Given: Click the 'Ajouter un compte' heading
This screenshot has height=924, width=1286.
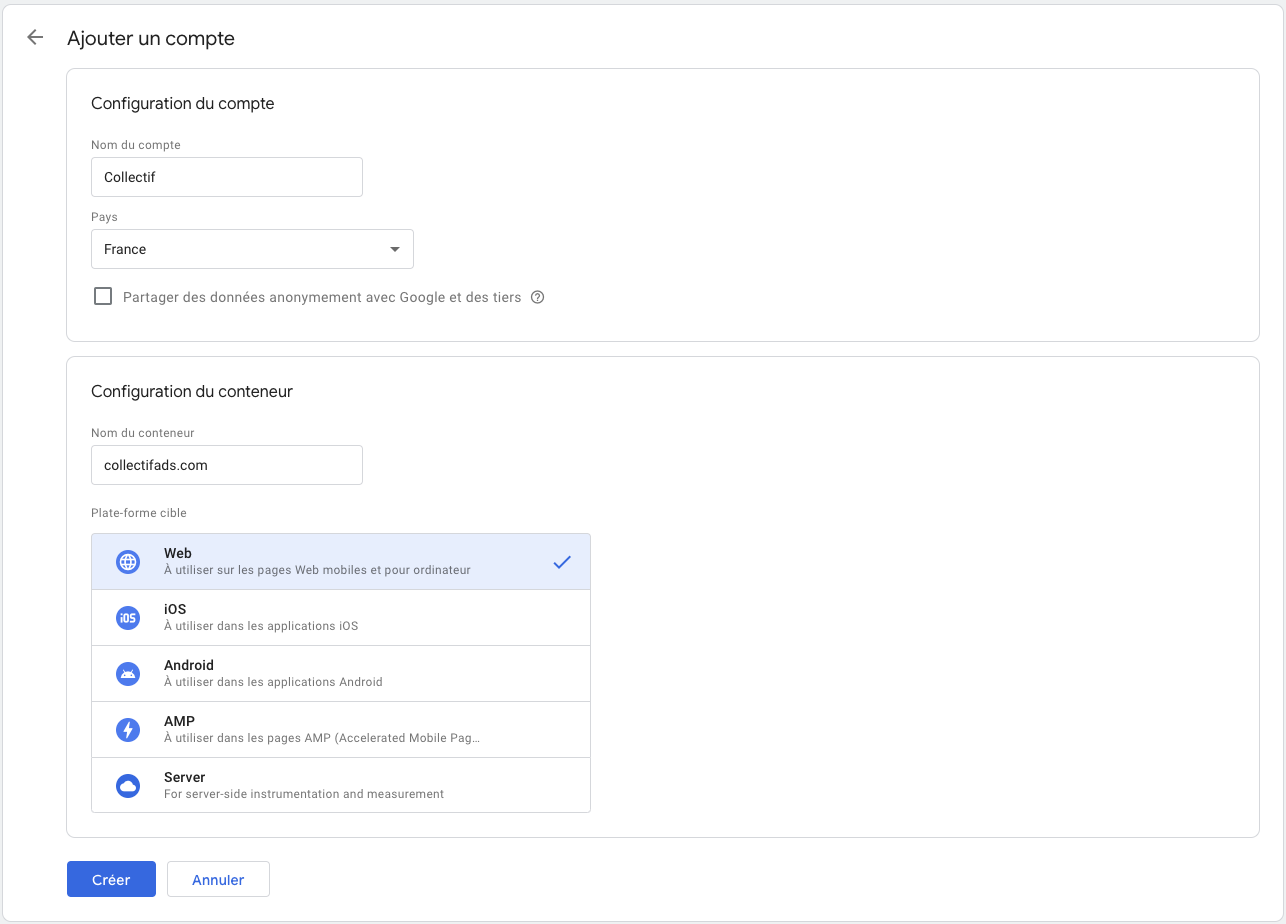Looking at the screenshot, I should [x=151, y=39].
